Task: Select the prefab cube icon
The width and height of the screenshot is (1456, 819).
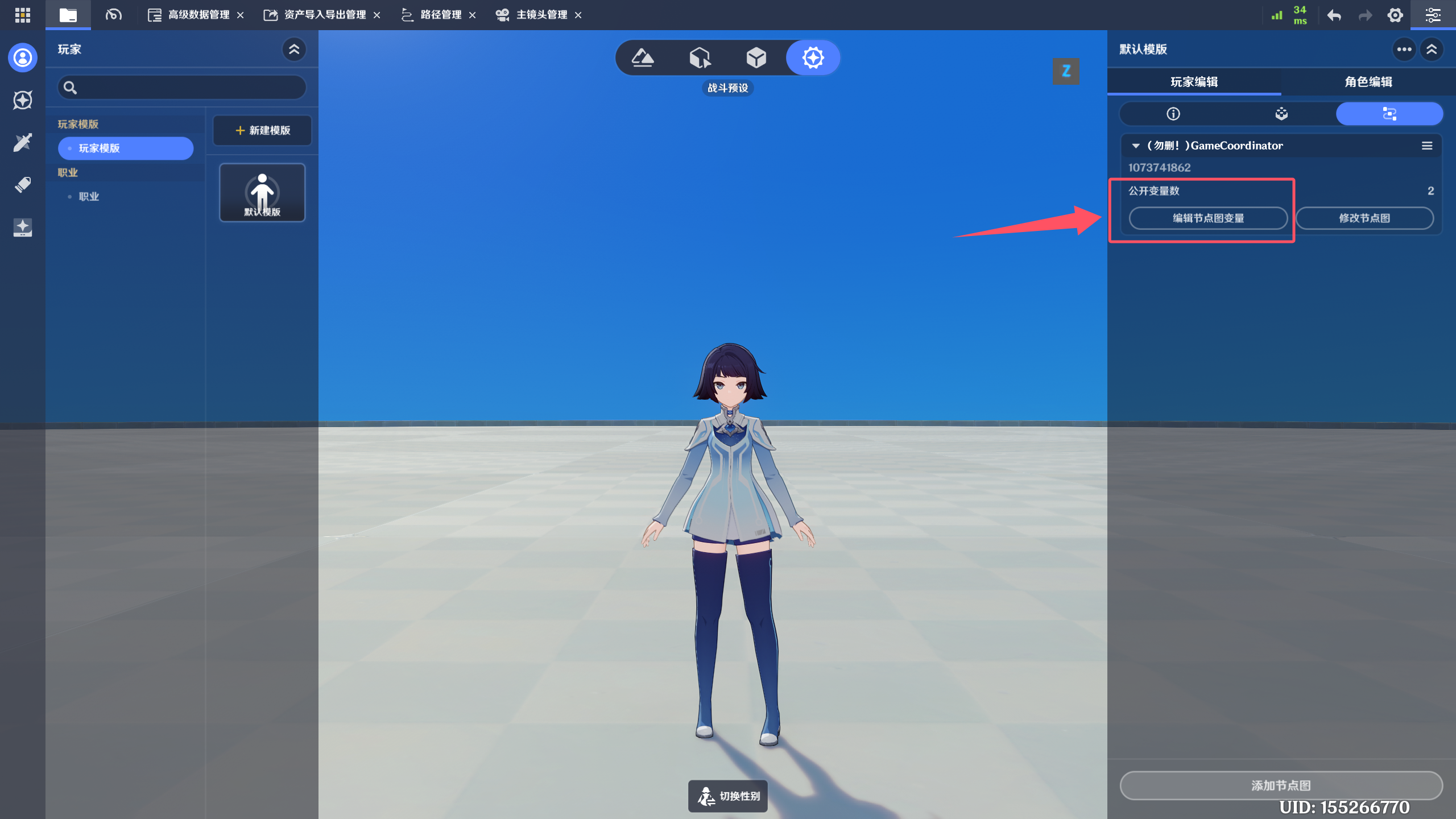Action: [x=756, y=57]
